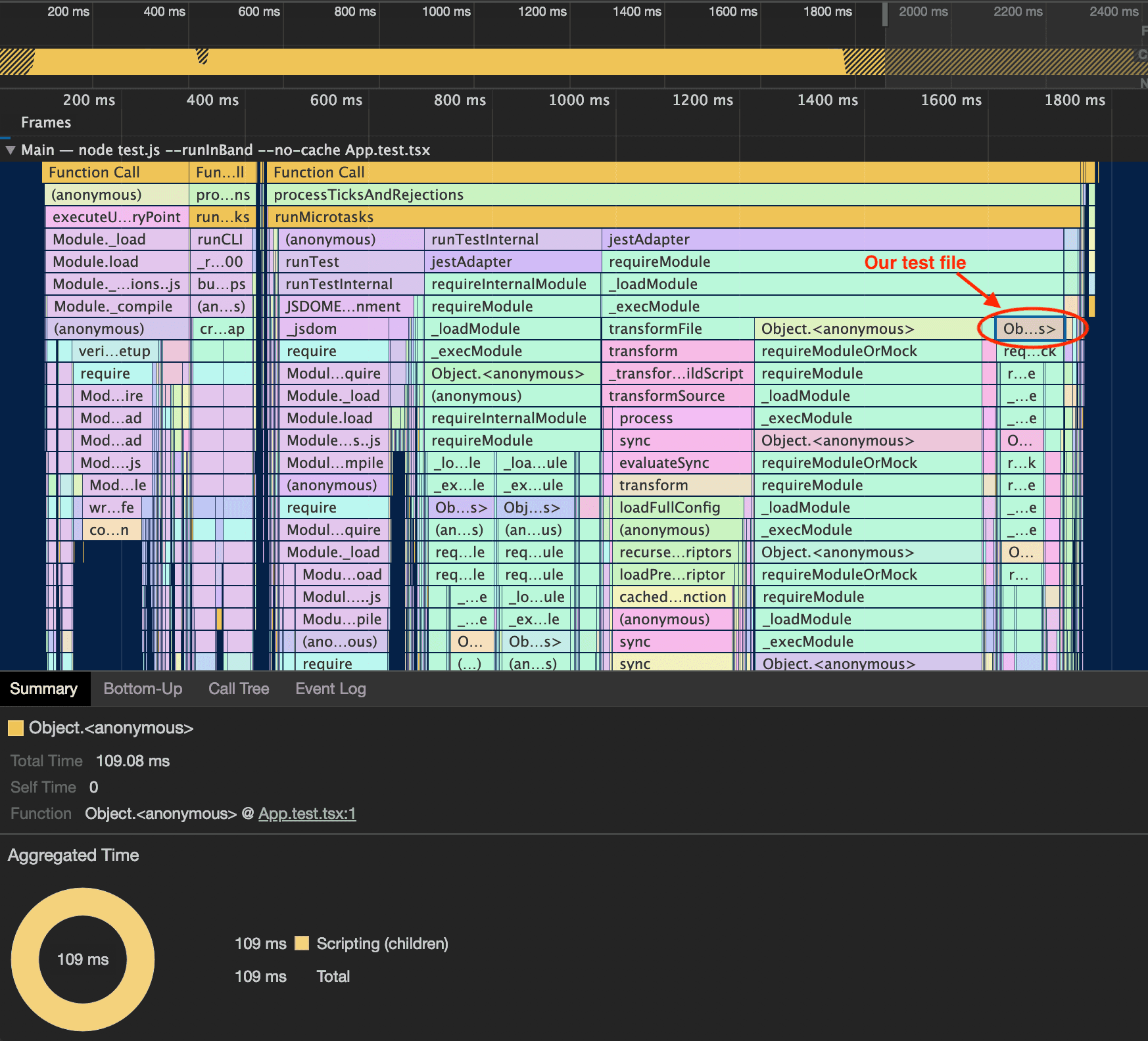Click the yellow swatch beside Object.<anonymous> heading
Screen dimensions: 1148x1041
tap(15, 728)
